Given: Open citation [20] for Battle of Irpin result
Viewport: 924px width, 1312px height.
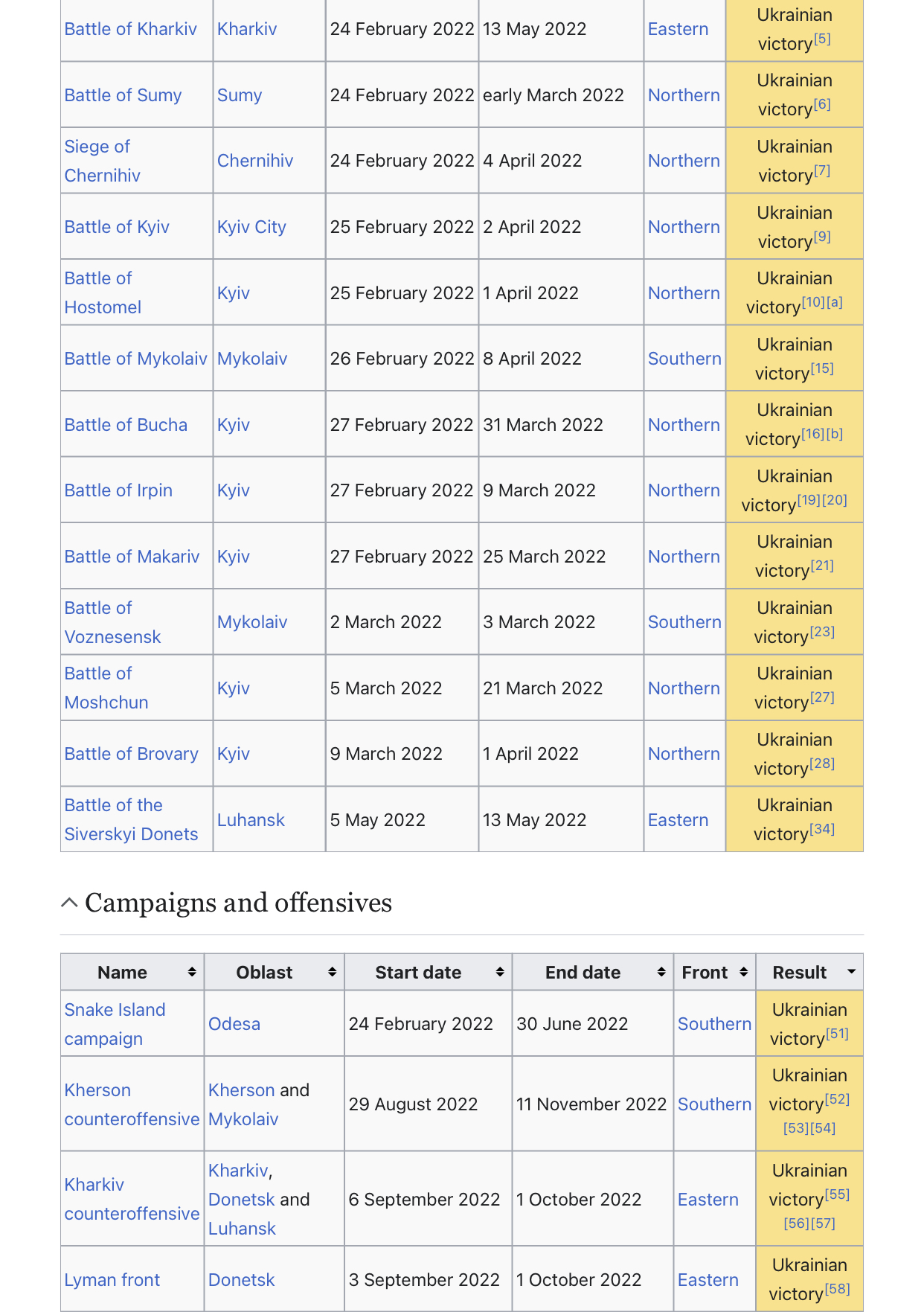Looking at the screenshot, I should tap(835, 500).
